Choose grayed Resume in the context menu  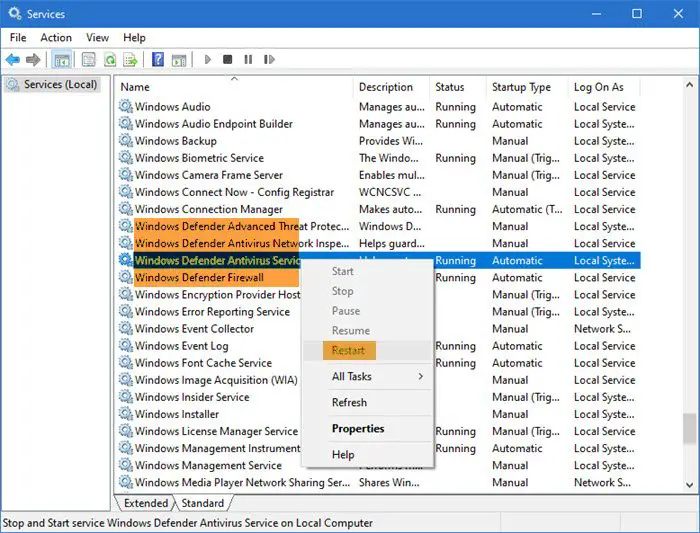368,331
